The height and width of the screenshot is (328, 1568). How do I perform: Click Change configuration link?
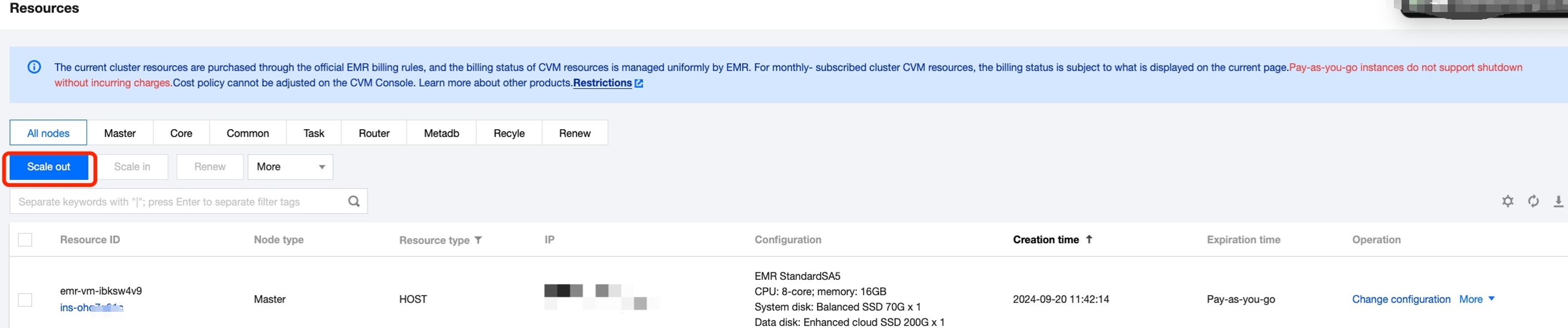click(1400, 299)
